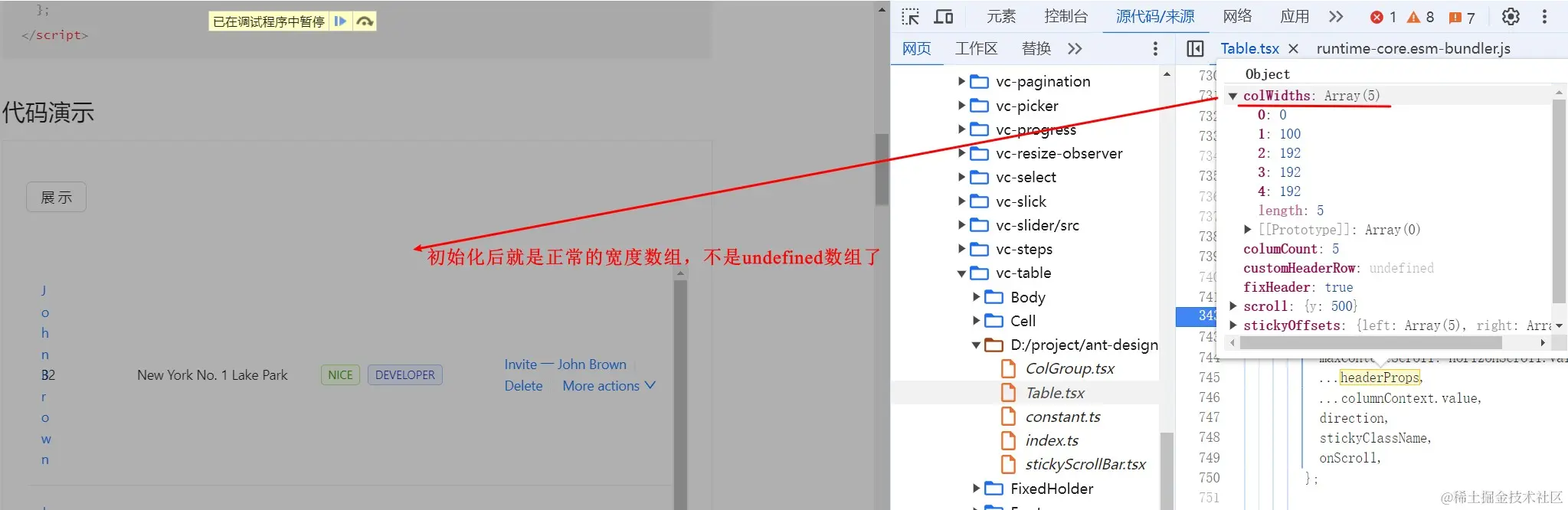This screenshot has width=1568, height=510.
Task: Expand the scroll property
Action: (x=1233, y=306)
